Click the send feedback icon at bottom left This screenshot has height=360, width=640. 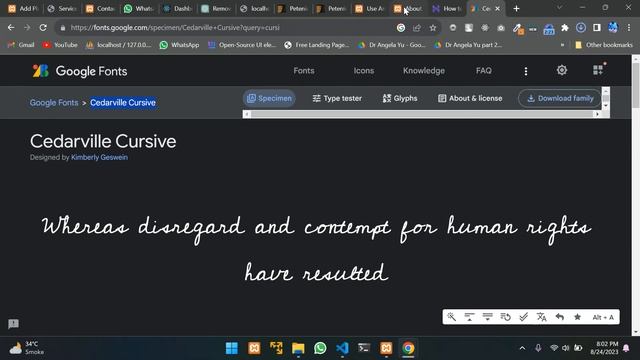13,324
